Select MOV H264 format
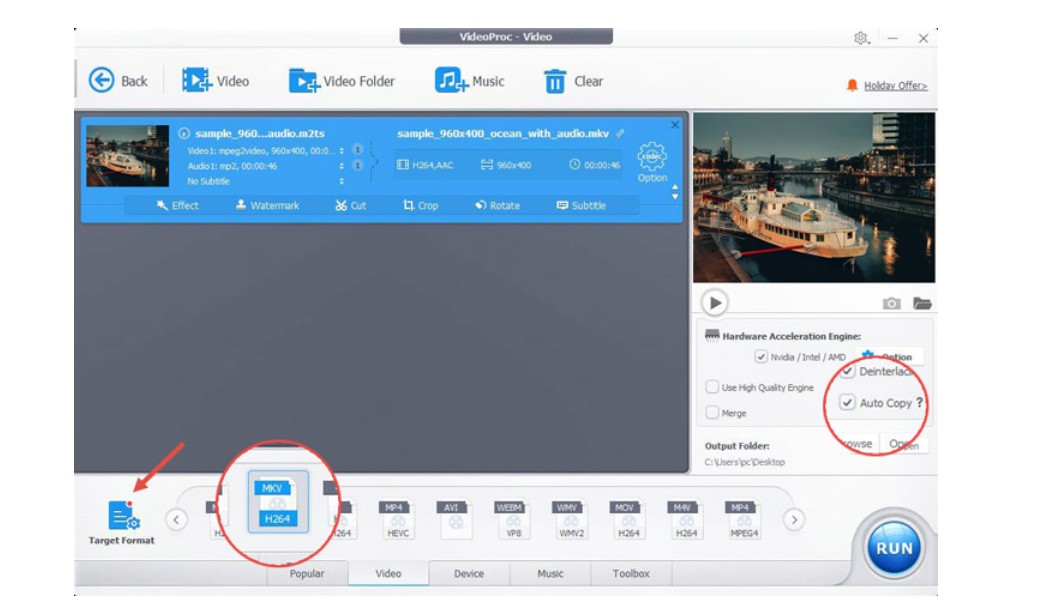The width and height of the screenshot is (1057, 611). (x=628, y=519)
